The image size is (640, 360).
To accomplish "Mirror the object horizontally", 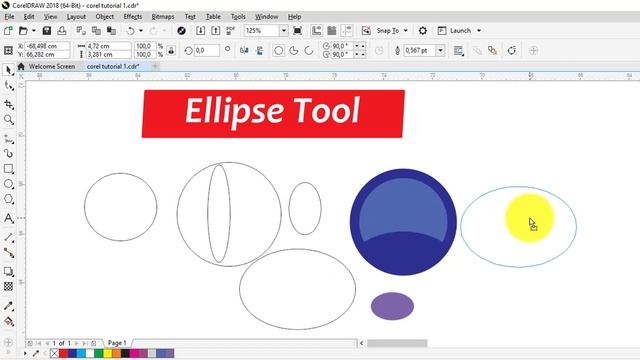I will point(244,50).
